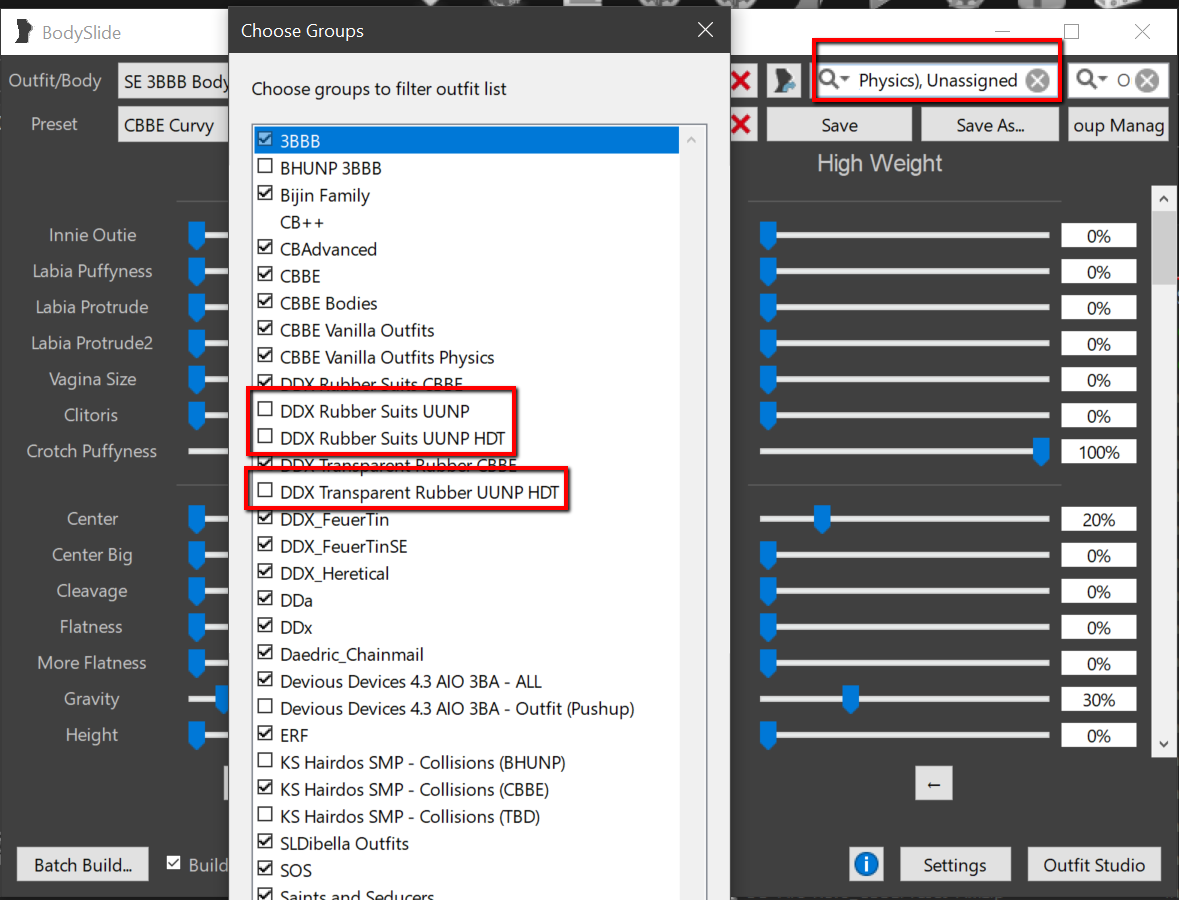Click the left arrow button under sliders
Viewport: 1179px width, 900px height.
pos(934,784)
